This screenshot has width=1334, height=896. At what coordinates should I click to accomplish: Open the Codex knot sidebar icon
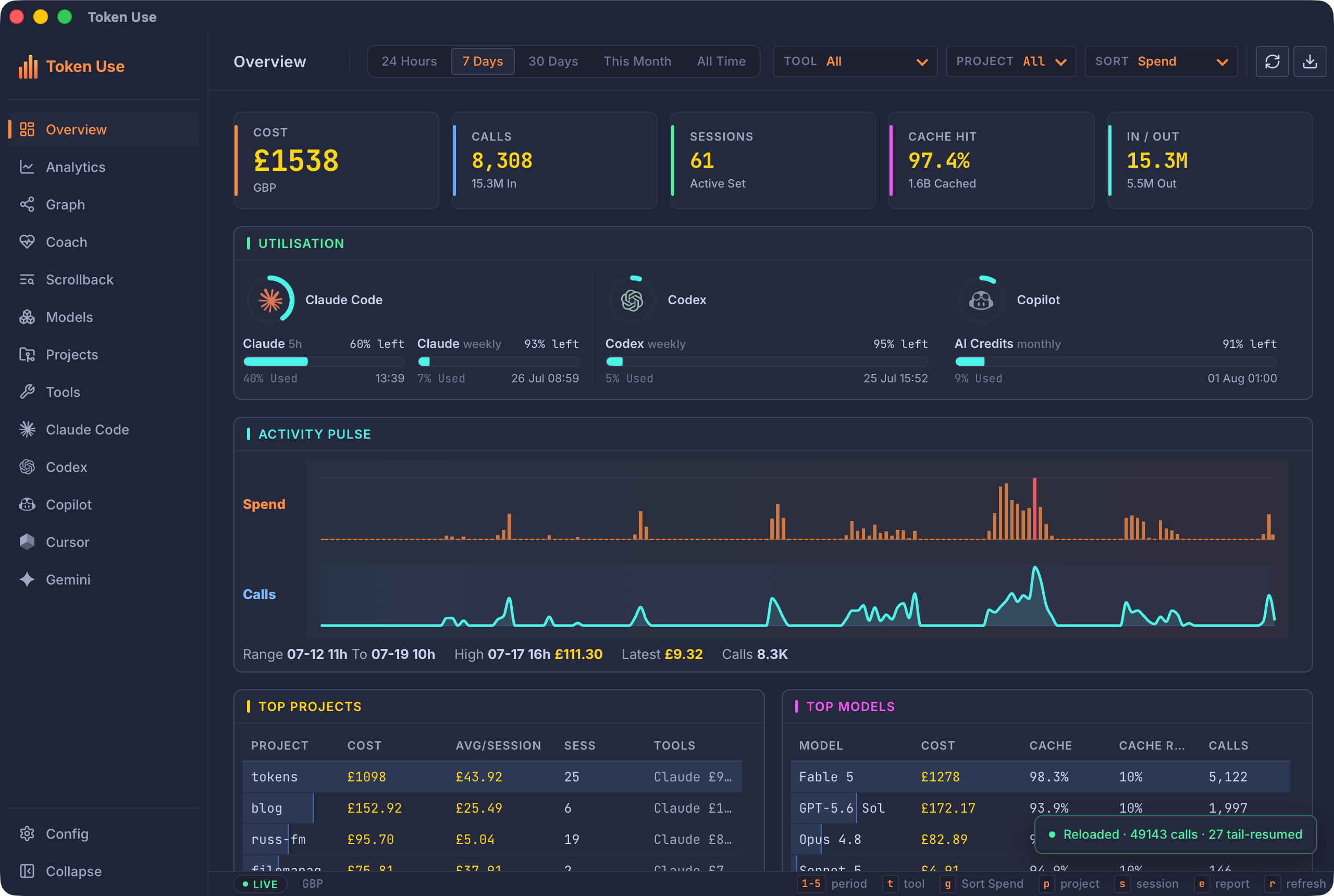(27, 467)
